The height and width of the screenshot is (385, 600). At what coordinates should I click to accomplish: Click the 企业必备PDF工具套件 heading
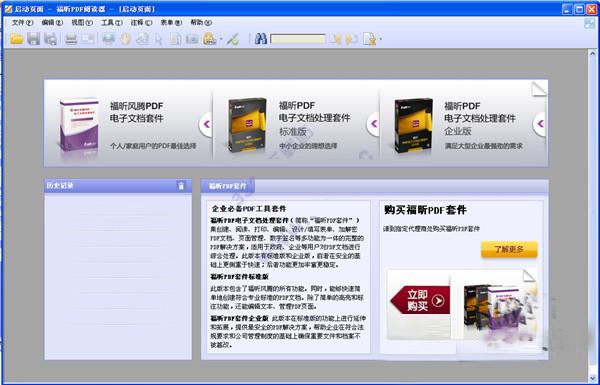pyautogui.click(x=249, y=209)
